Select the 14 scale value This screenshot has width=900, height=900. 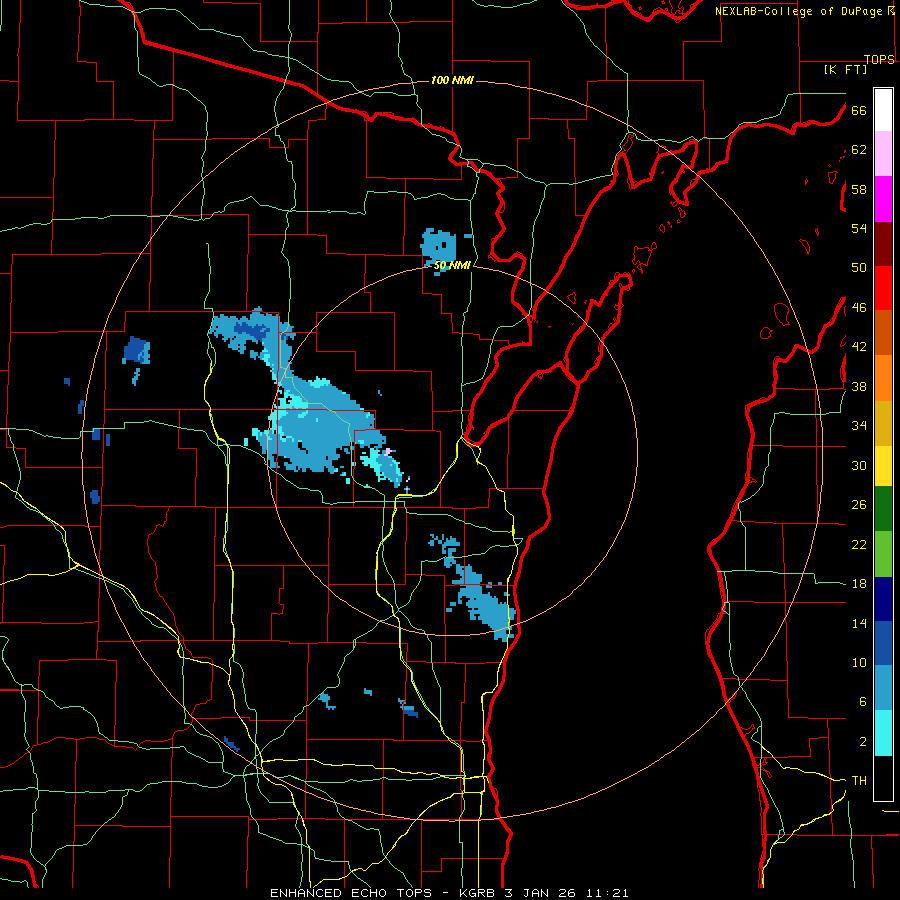click(859, 623)
